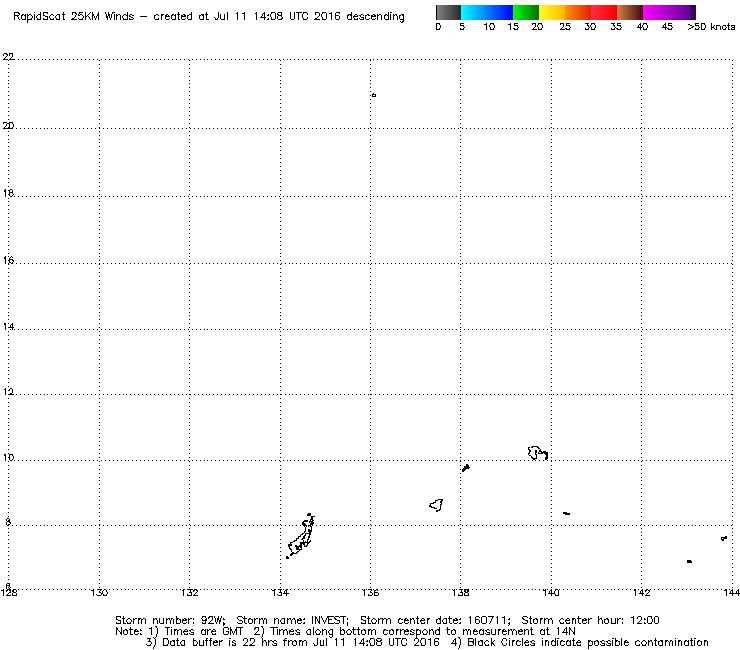Click the gray 0-5 knots color band

pos(448,12)
